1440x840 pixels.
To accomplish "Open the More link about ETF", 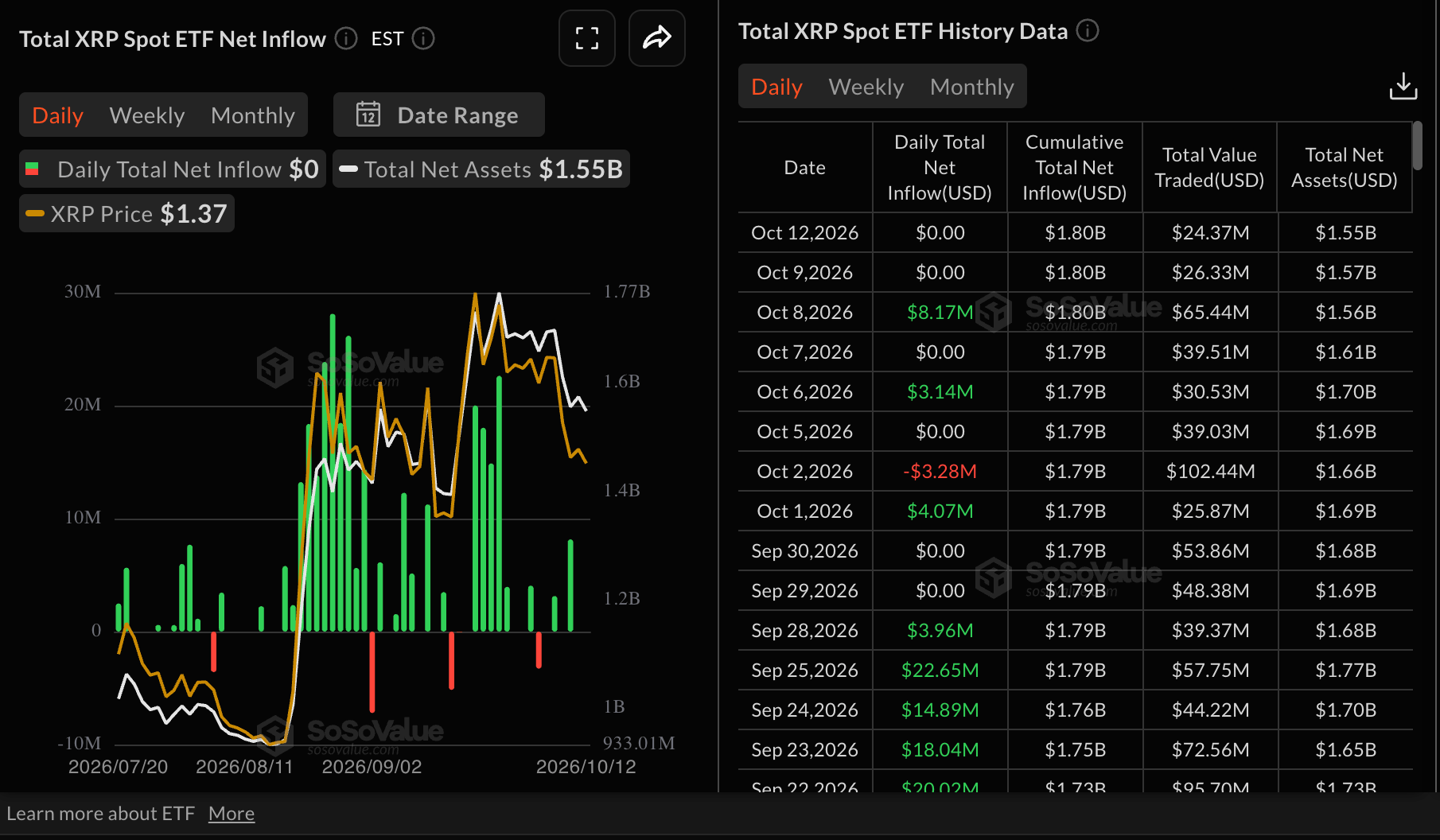I will 232,814.
